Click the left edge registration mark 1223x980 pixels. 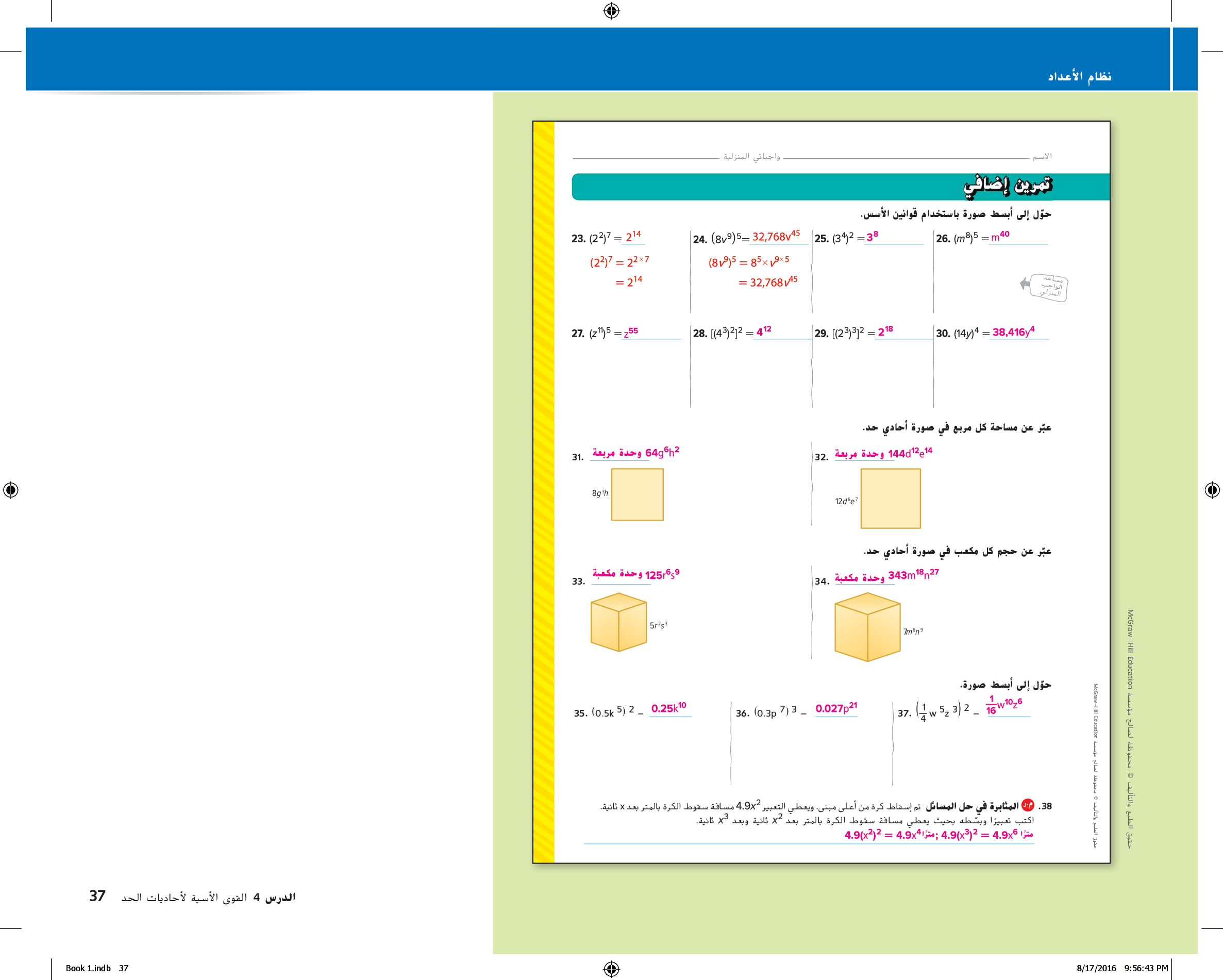11,490
